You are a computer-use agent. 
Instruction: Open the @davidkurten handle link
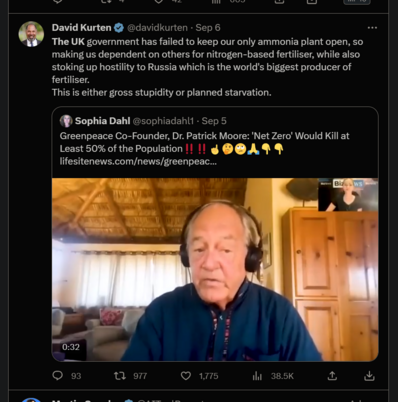pyautogui.click(x=157, y=28)
